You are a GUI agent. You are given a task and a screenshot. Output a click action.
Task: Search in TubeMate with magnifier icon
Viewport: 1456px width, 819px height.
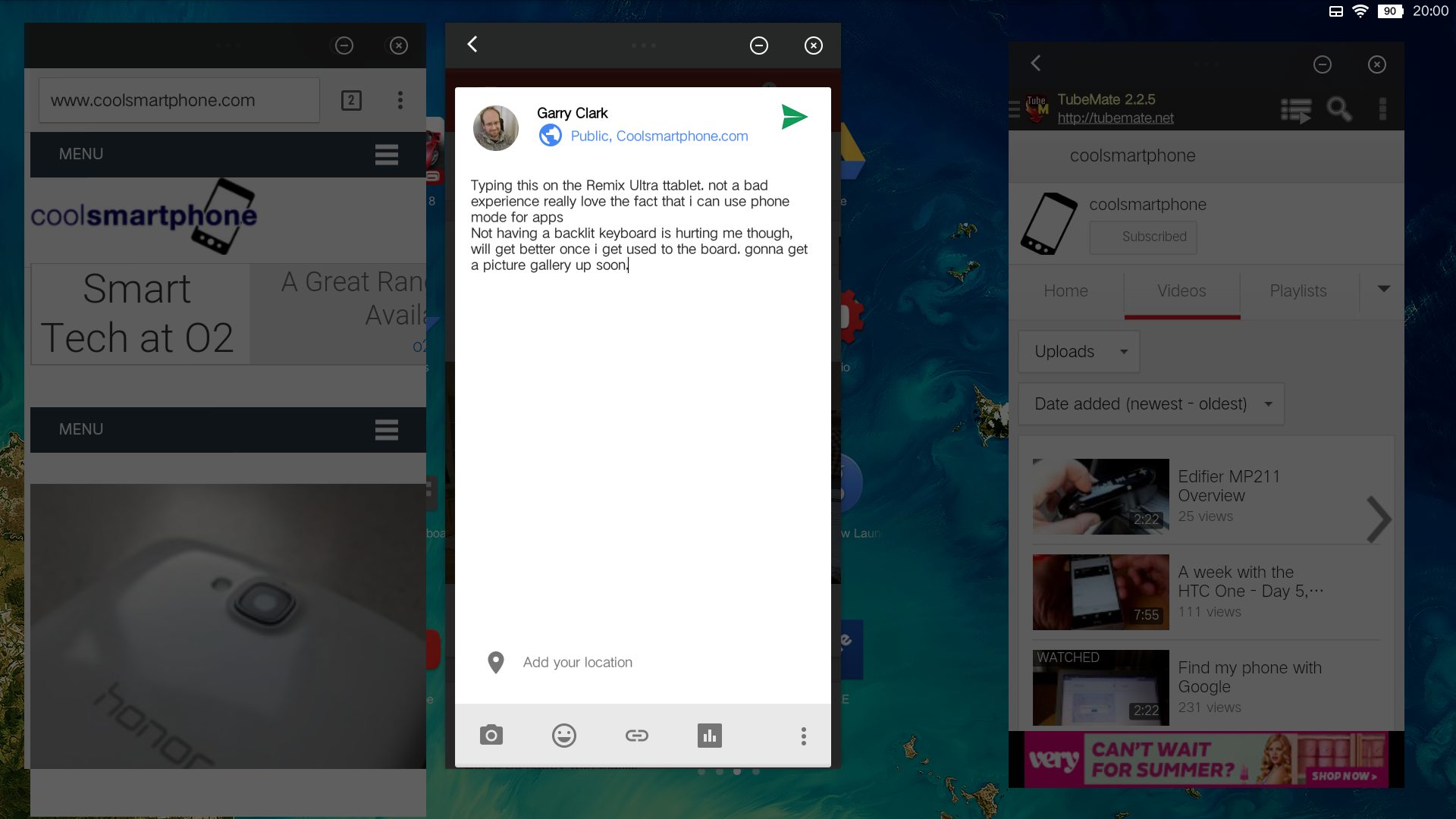click(1339, 109)
